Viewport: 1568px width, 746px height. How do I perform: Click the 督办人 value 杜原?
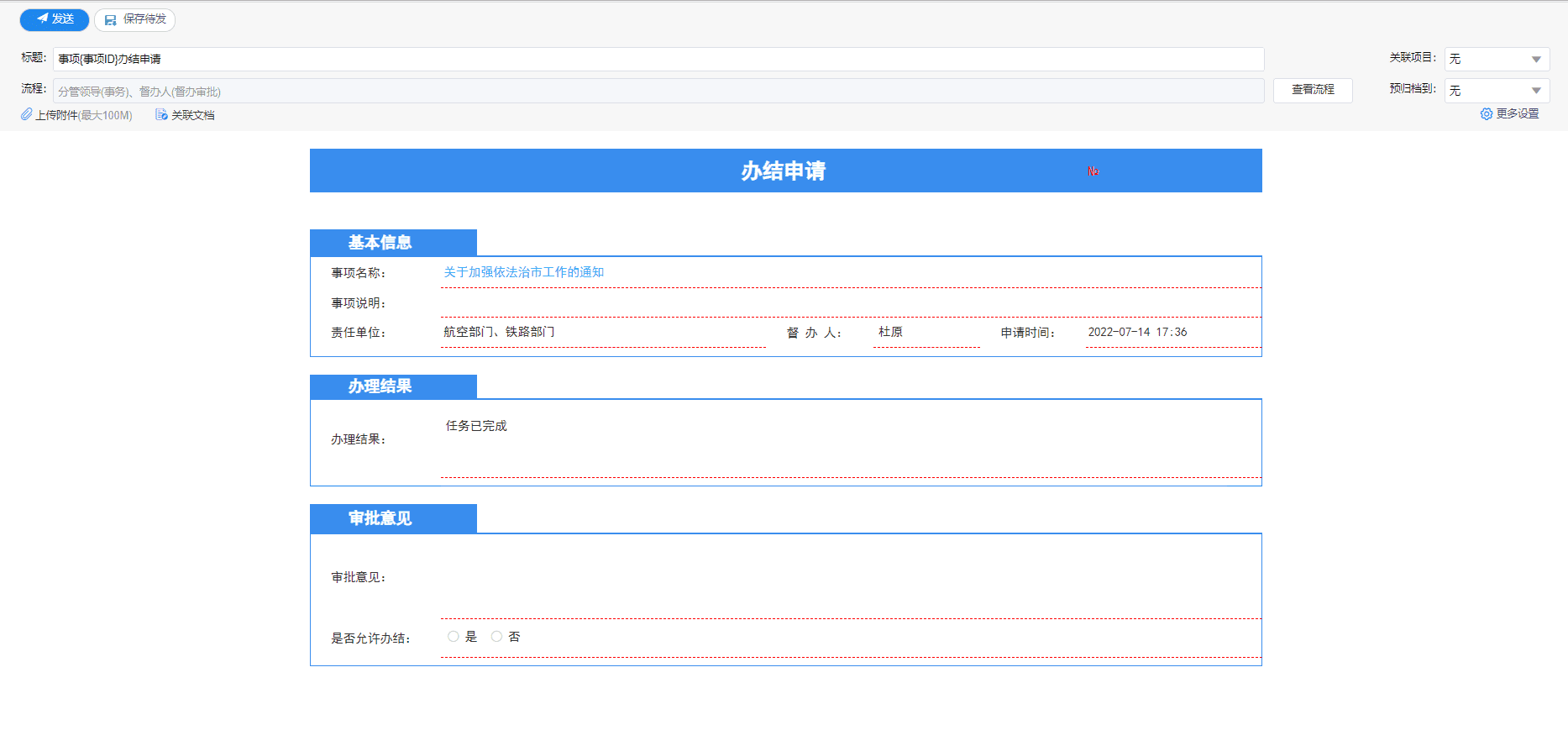pos(890,332)
